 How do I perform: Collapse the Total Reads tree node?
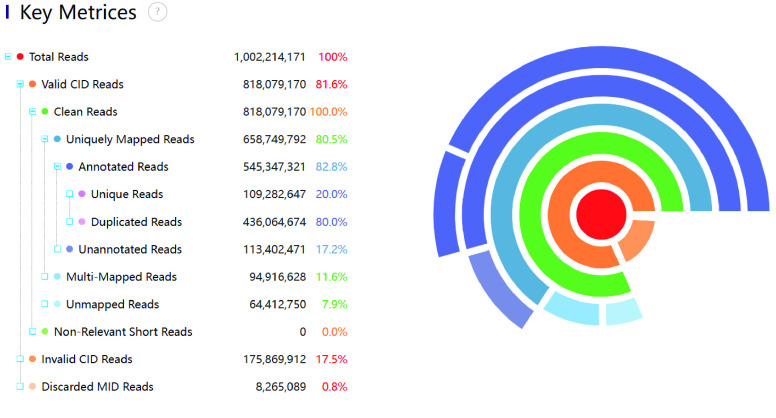8,57
